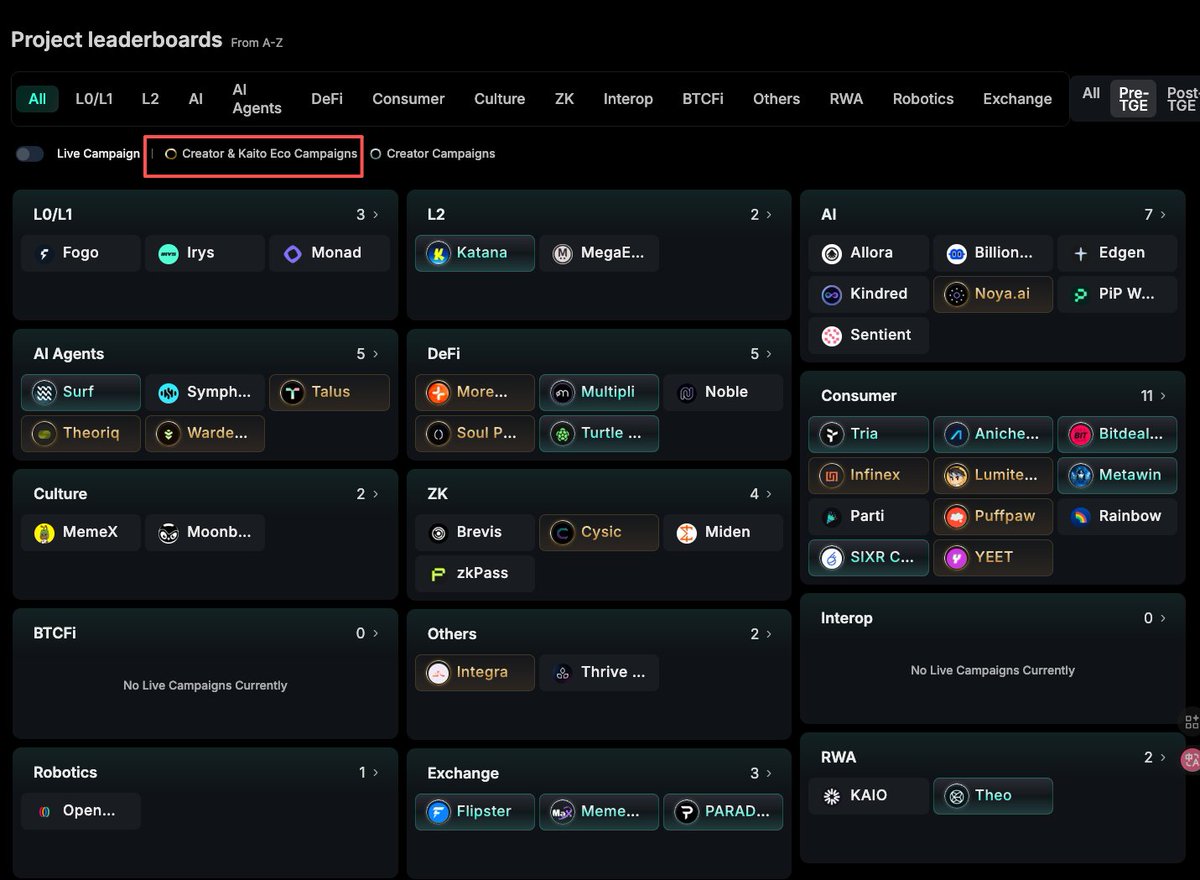
Task: Click the MemeX yellow logo icon
Action: [x=44, y=533]
